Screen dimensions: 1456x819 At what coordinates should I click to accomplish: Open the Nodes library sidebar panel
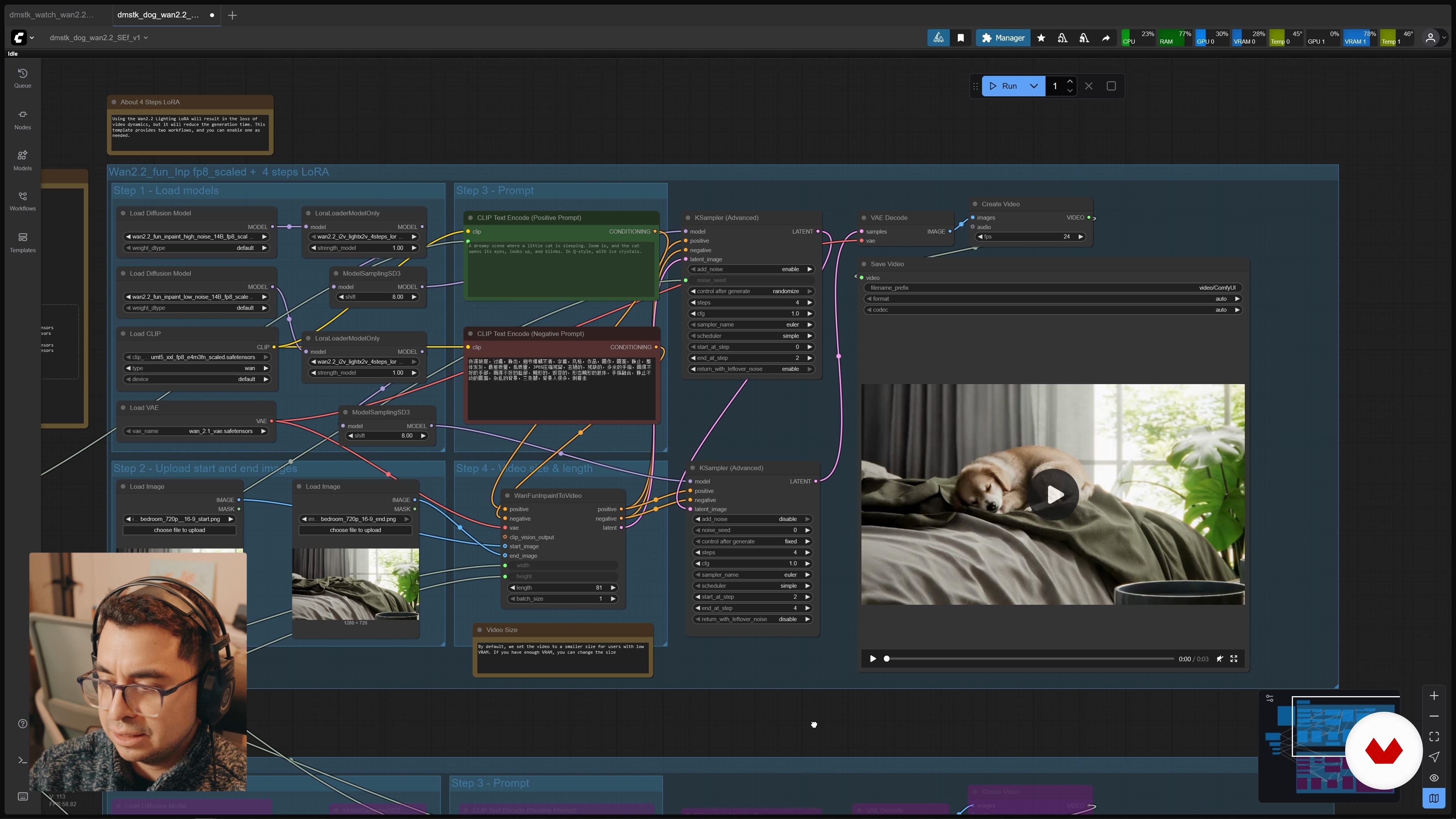(x=23, y=120)
